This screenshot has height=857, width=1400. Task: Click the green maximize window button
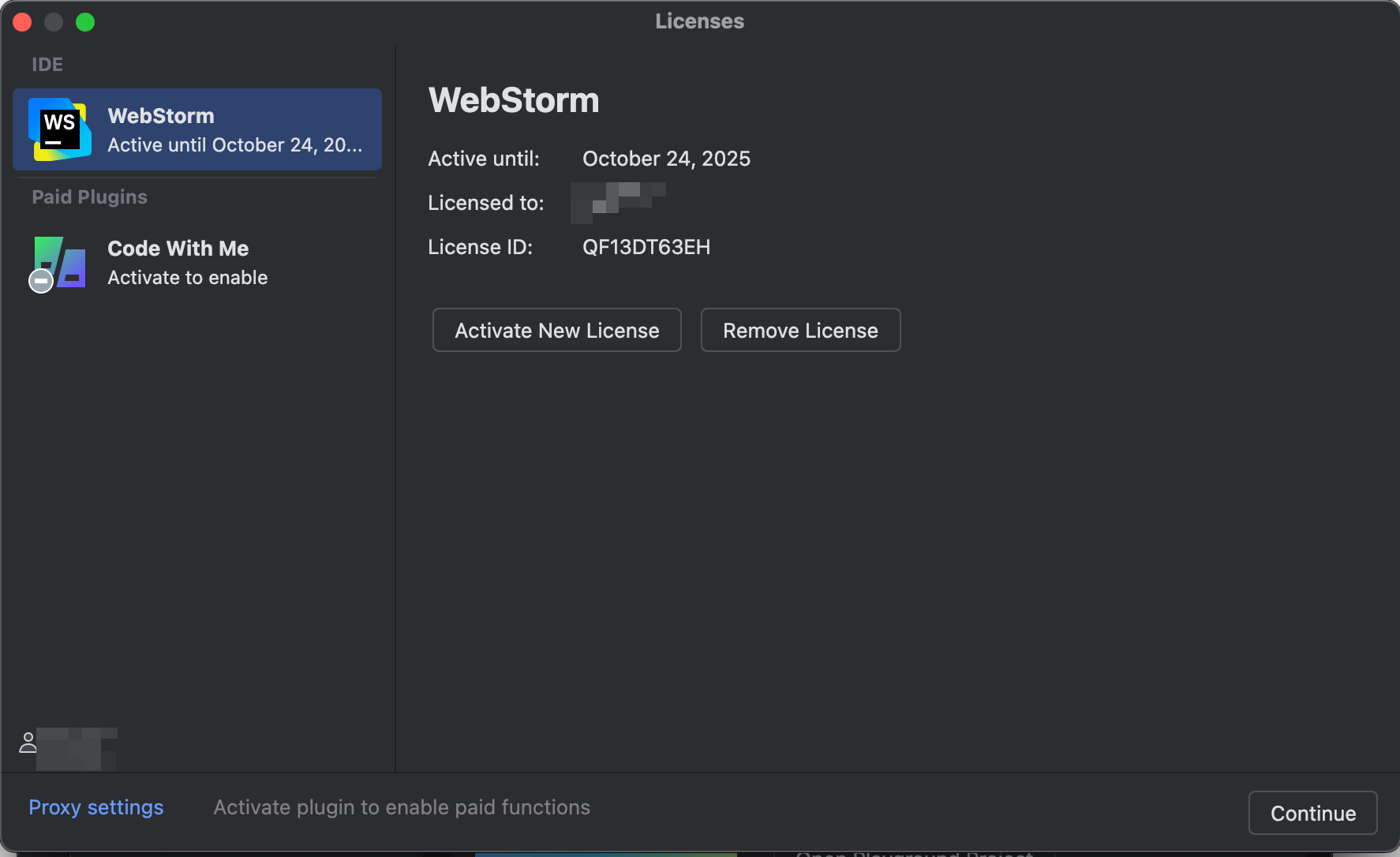coord(85,22)
